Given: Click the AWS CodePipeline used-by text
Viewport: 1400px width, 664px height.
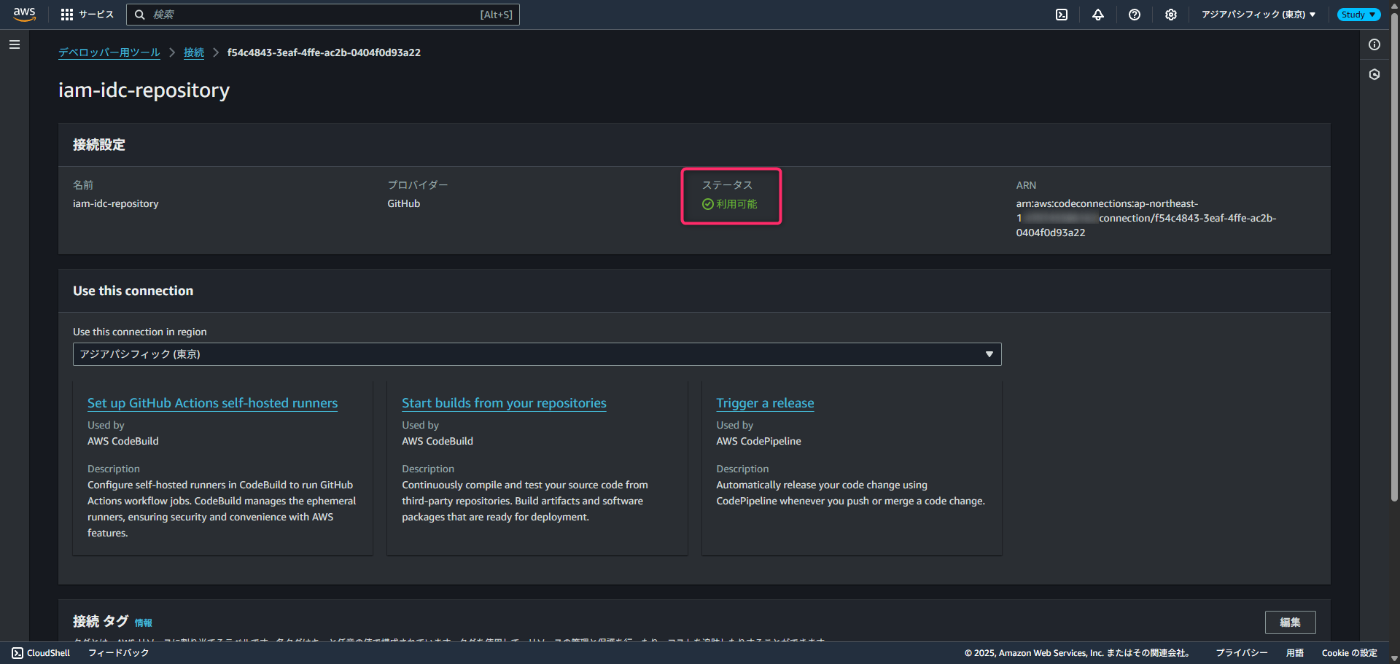Looking at the screenshot, I should (x=759, y=441).
